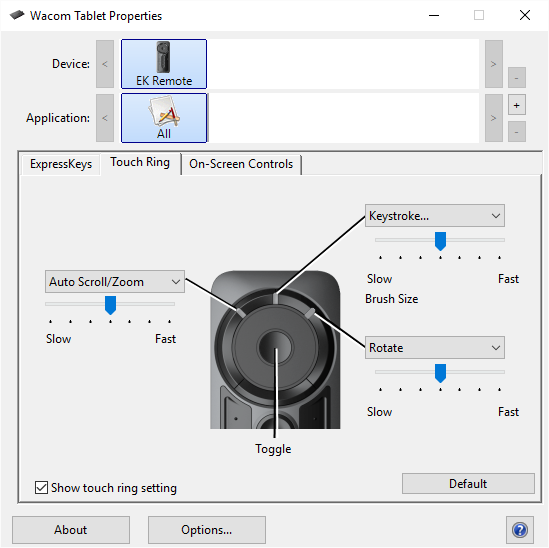Viewport: 549px width, 548px height.
Task: Click the Auto Scroll/Zoom speed slider handle
Action: [110, 305]
